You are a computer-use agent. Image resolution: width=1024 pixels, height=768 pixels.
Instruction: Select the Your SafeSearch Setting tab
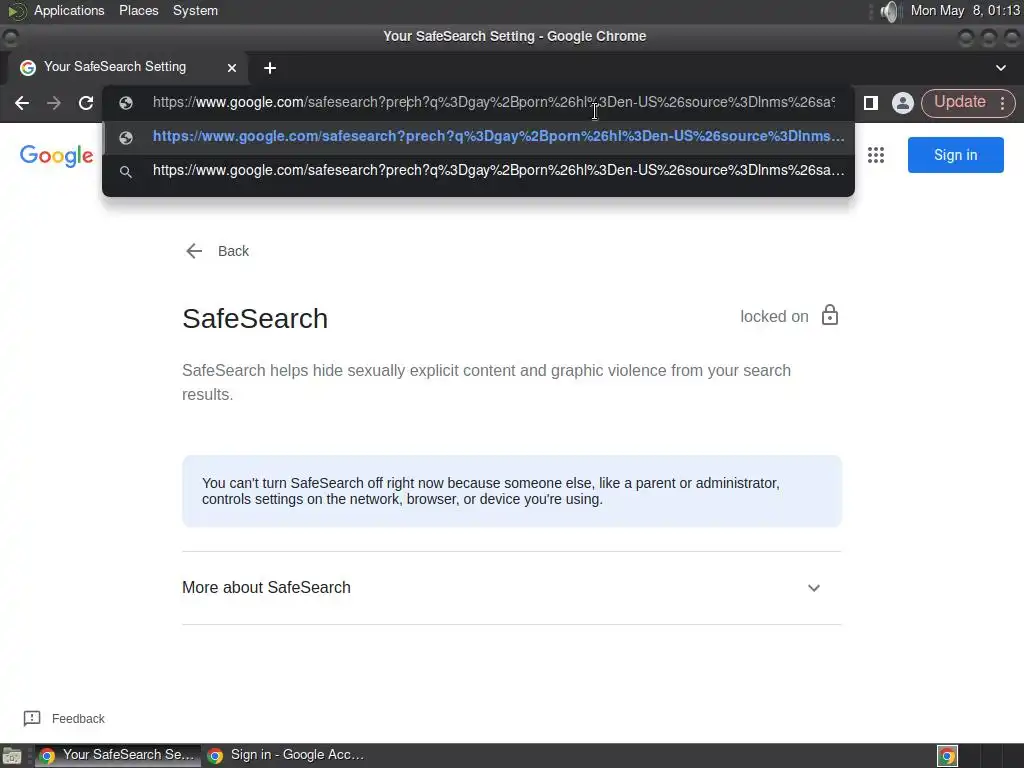[x=127, y=67]
